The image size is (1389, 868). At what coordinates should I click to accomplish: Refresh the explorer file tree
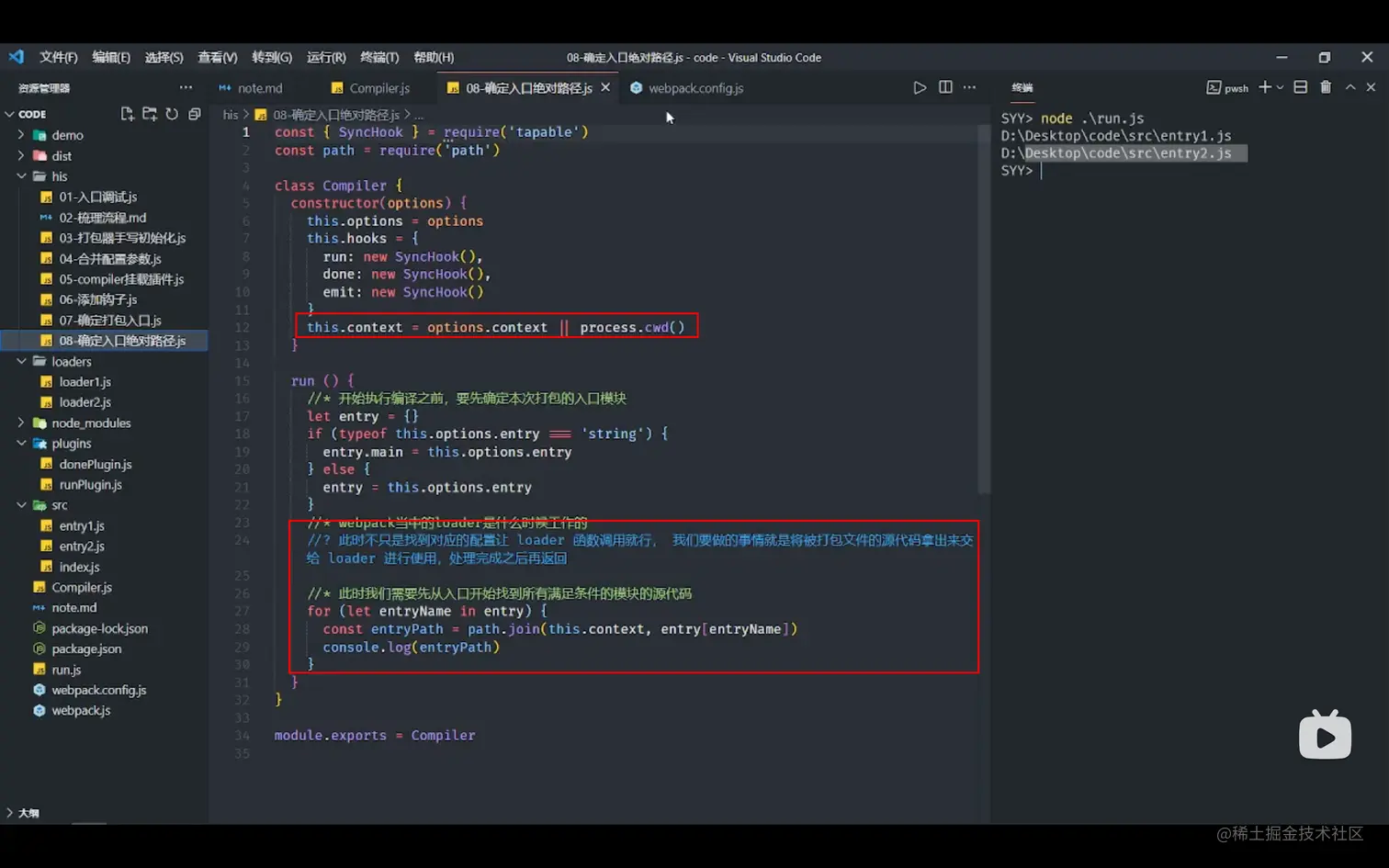coord(172,114)
